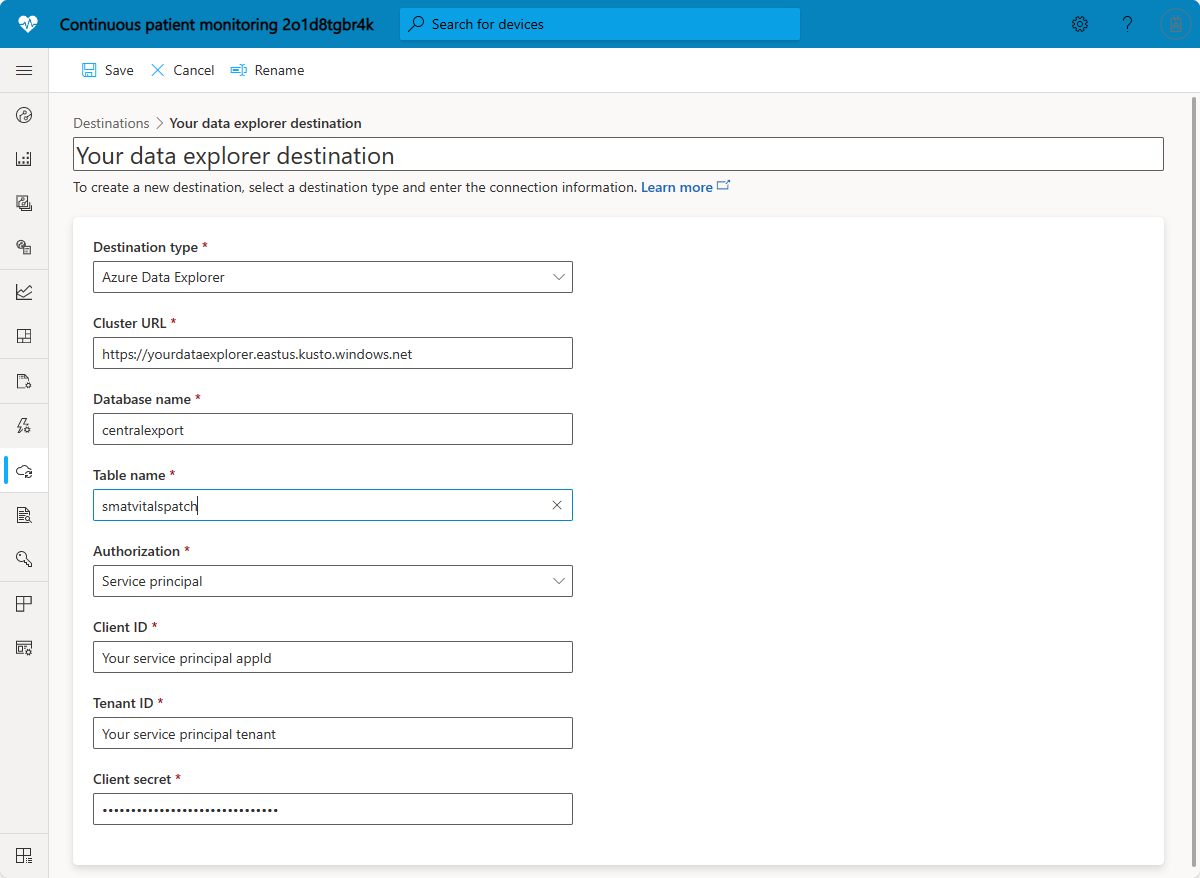The width and height of the screenshot is (1200, 878).
Task: Navigate to the Destinations breadcrumb
Action: click(111, 123)
